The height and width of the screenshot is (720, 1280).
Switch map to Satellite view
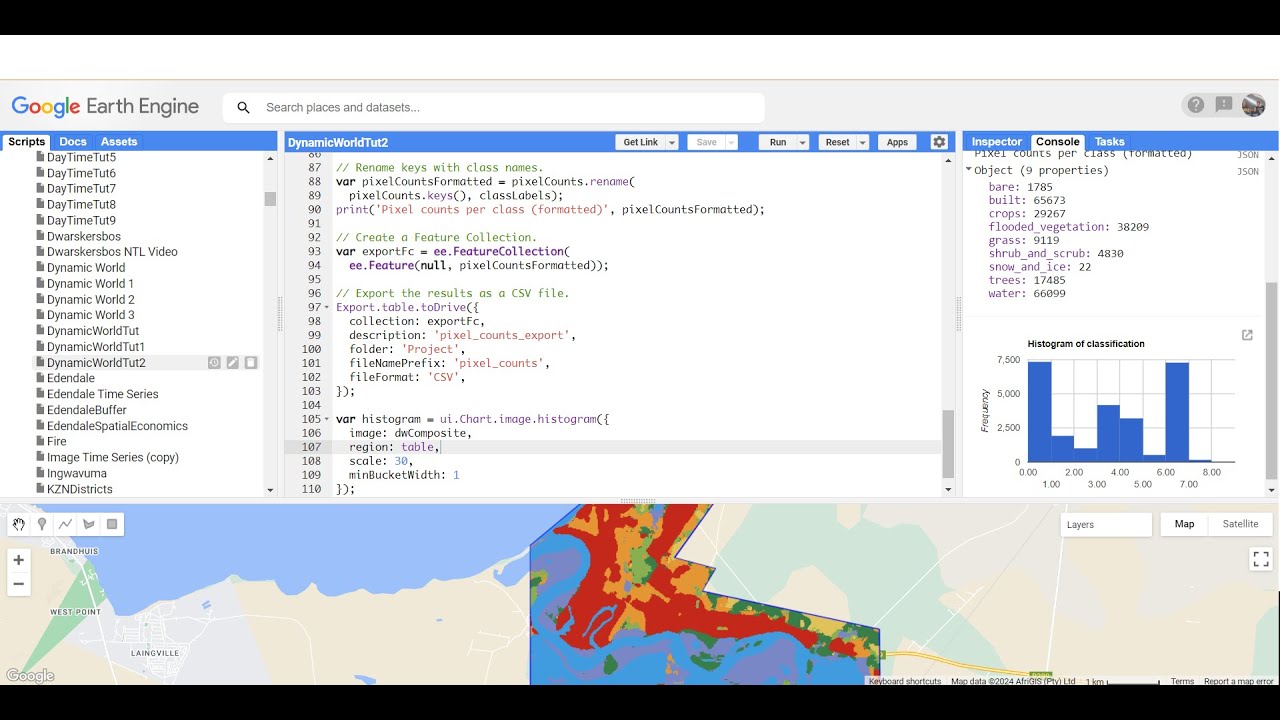coord(1240,524)
